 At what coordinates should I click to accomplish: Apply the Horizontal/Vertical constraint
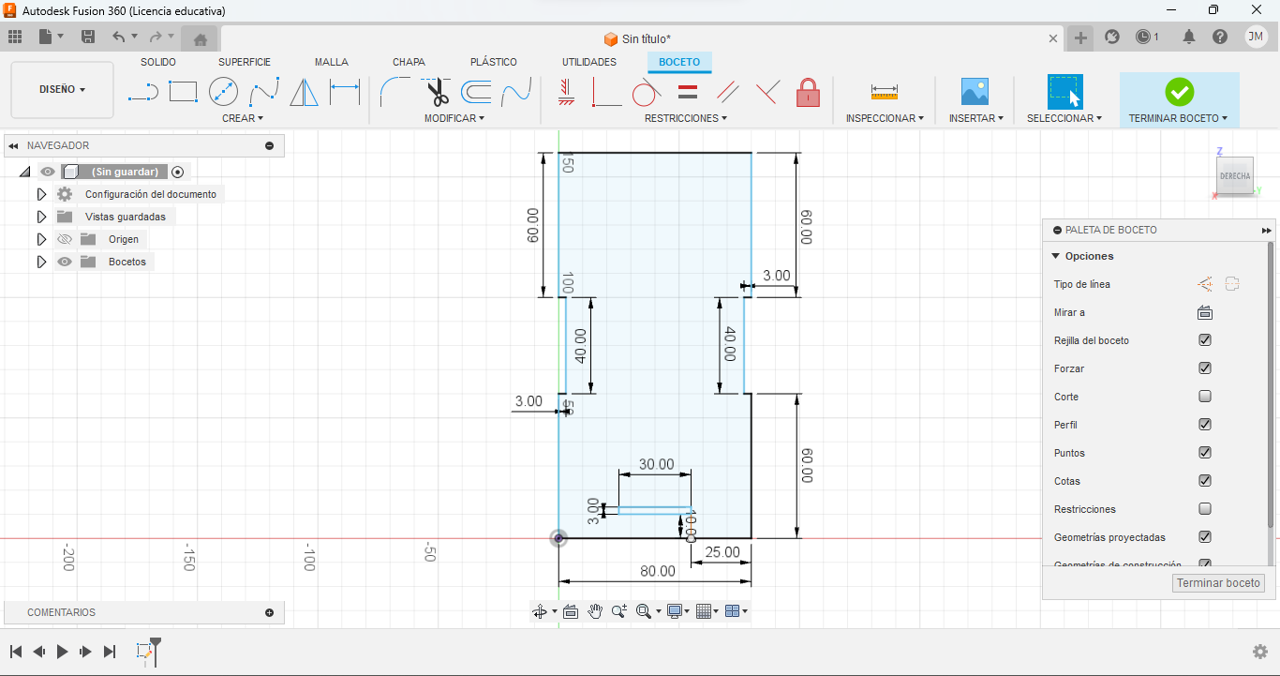566,93
